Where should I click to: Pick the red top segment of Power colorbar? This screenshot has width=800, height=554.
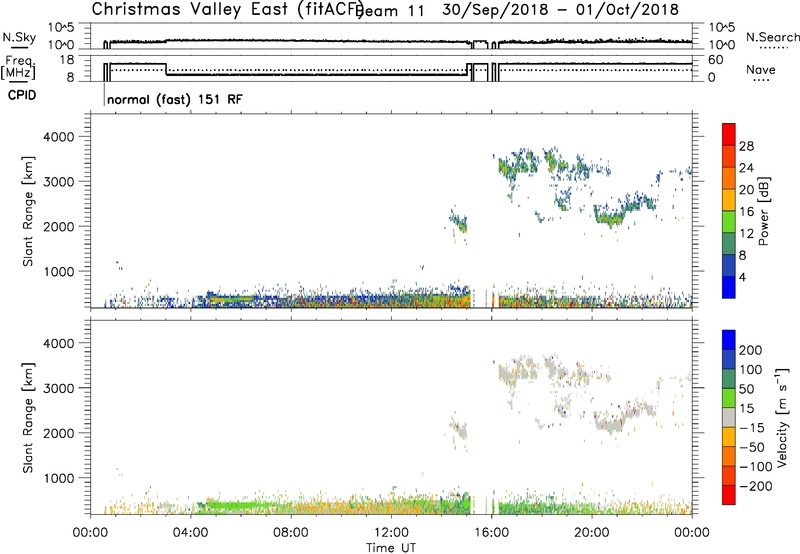click(x=729, y=134)
